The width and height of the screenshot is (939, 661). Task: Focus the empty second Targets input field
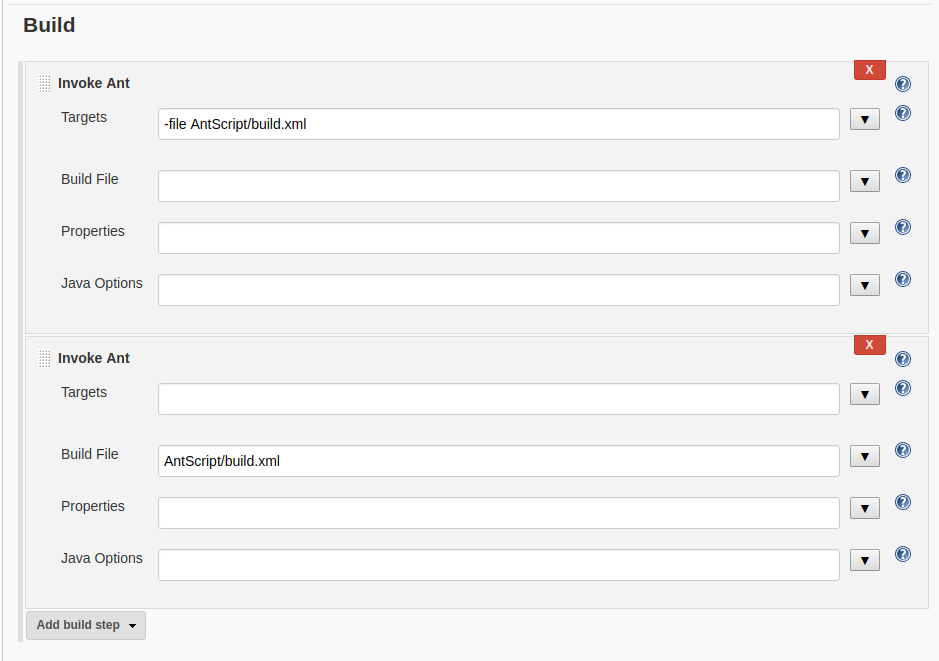[x=499, y=399]
